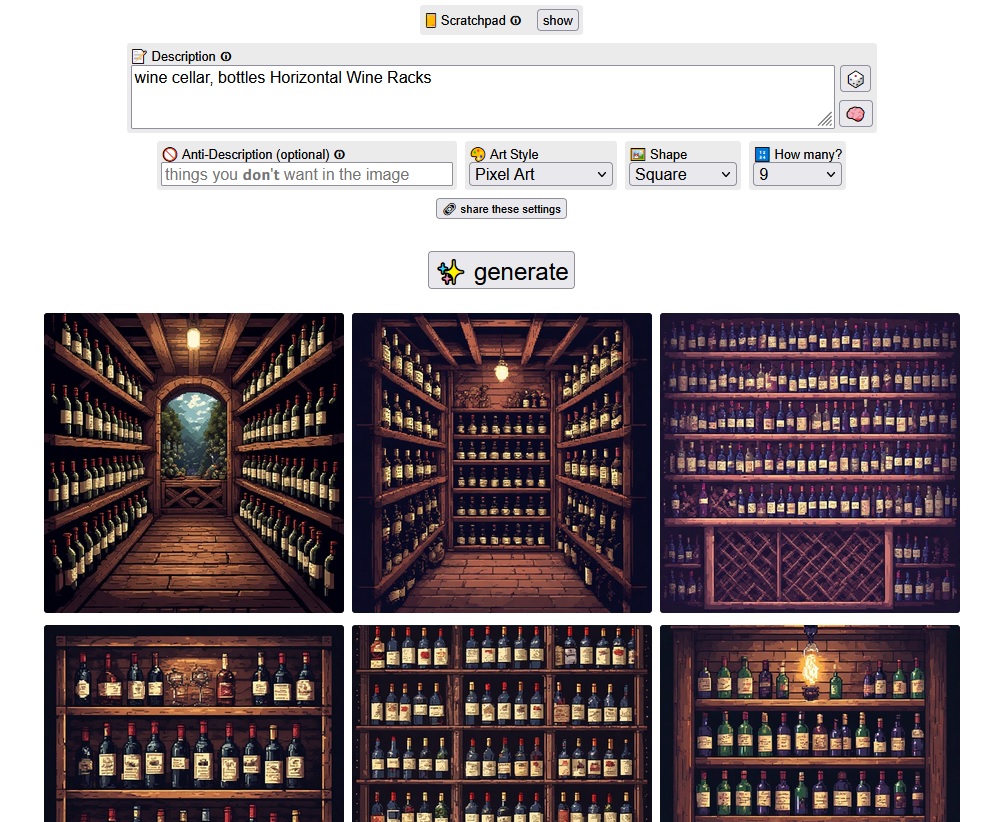Click the Scratchpad label text
Image resolution: width=1005 pixels, height=822 pixels.
[x=473, y=21]
